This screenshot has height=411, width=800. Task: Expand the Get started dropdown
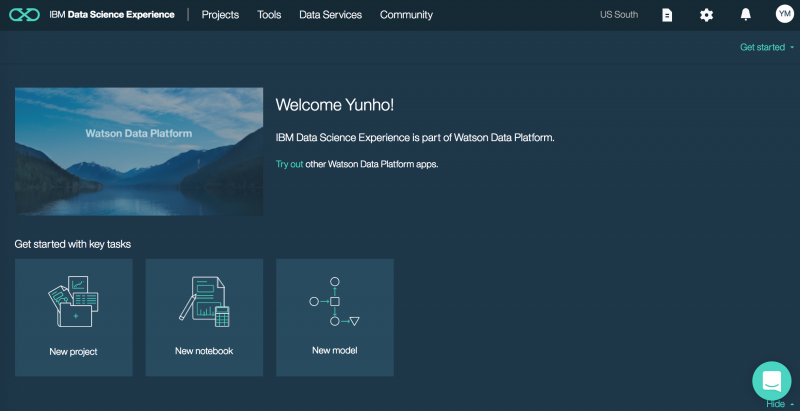click(x=767, y=47)
